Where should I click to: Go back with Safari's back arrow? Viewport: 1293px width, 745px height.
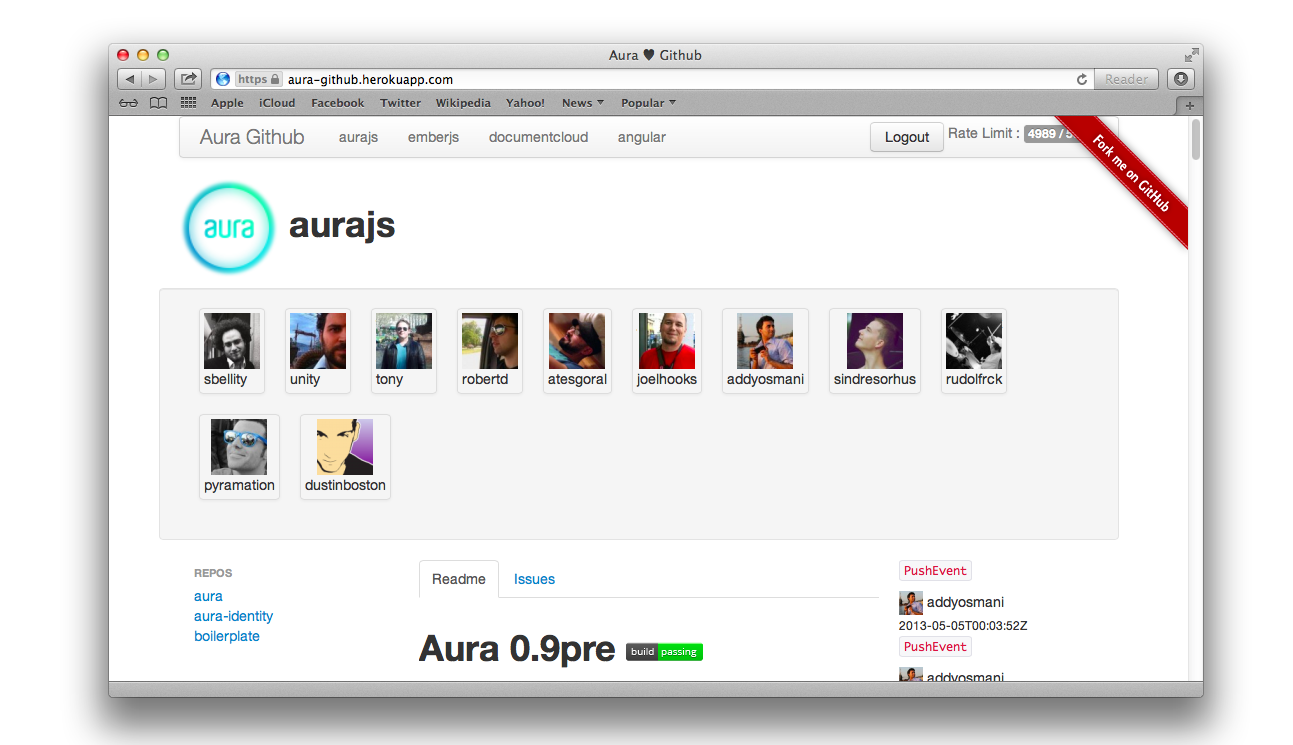[x=130, y=79]
